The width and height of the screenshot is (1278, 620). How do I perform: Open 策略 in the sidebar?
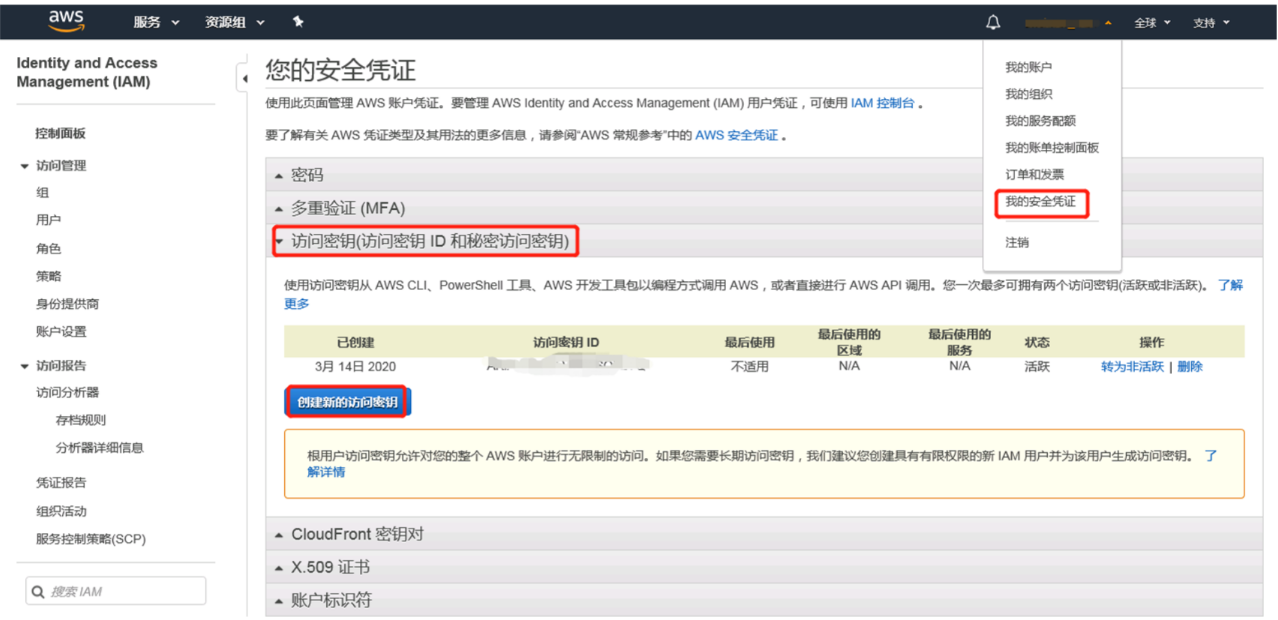(48, 276)
